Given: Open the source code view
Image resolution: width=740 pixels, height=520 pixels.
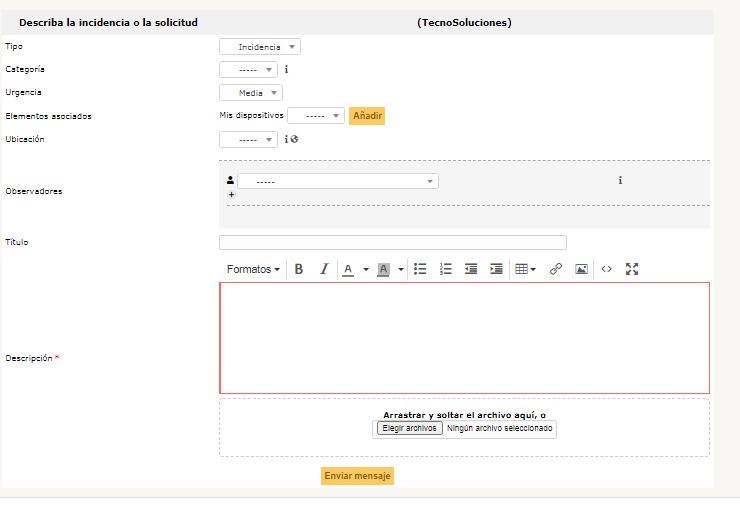Looking at the screenshot, I should tap(606, 269).
